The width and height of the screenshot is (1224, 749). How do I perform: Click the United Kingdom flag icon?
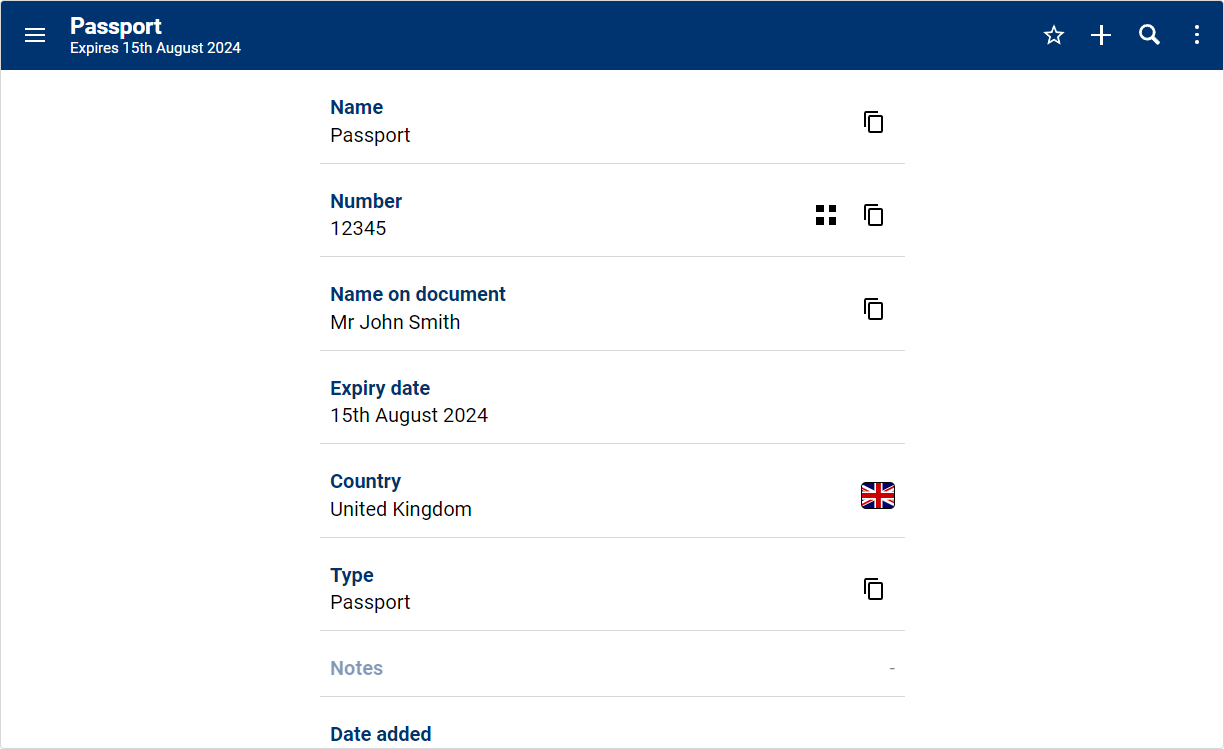[x=877, y=495]
